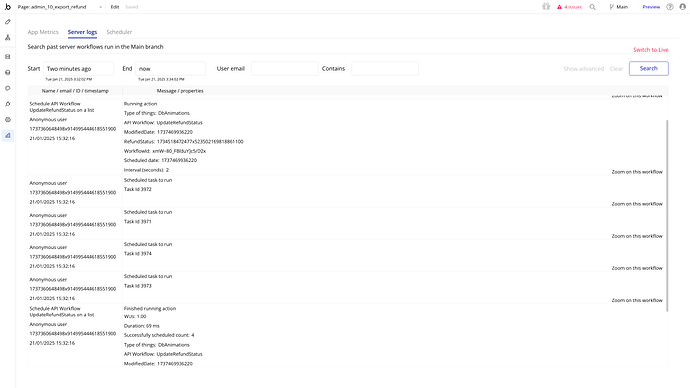The height and width of the screenshot is (388, 690).
Task: Click the magnifier search icon in top bar
Action: click(x=593, y=7)
